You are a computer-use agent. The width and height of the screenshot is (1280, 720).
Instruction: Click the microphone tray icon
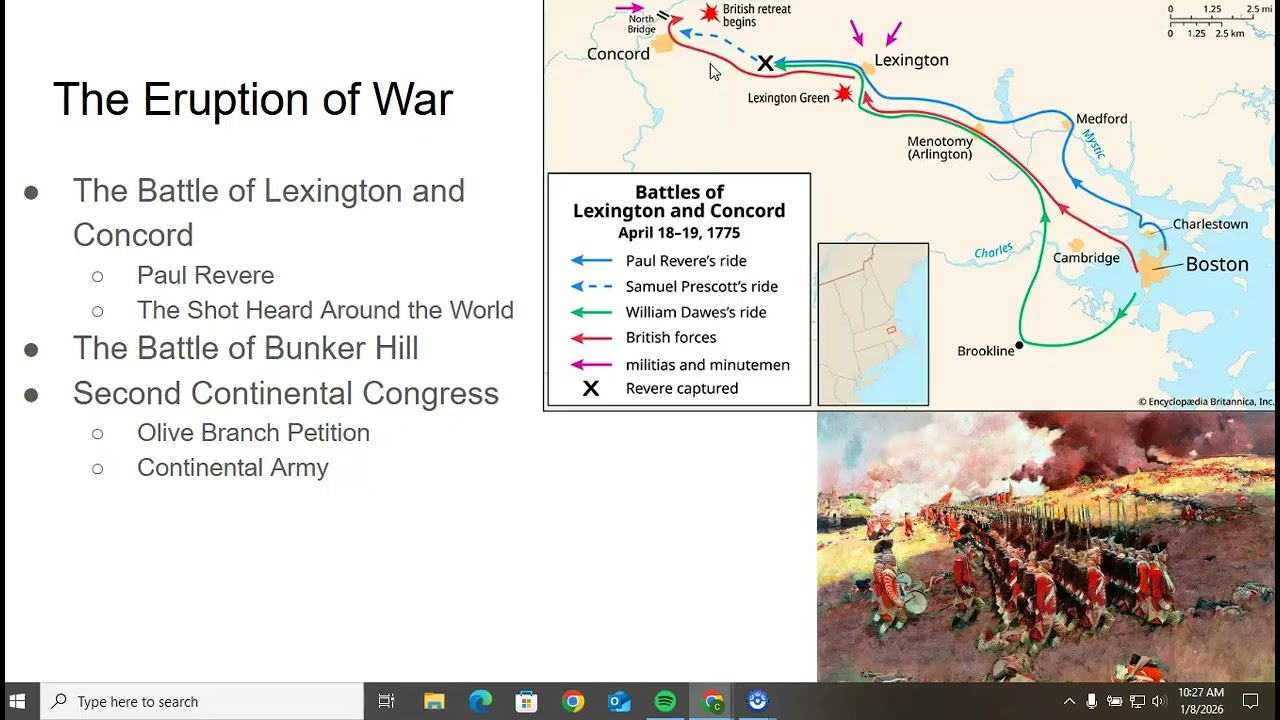coord(1092,701)
